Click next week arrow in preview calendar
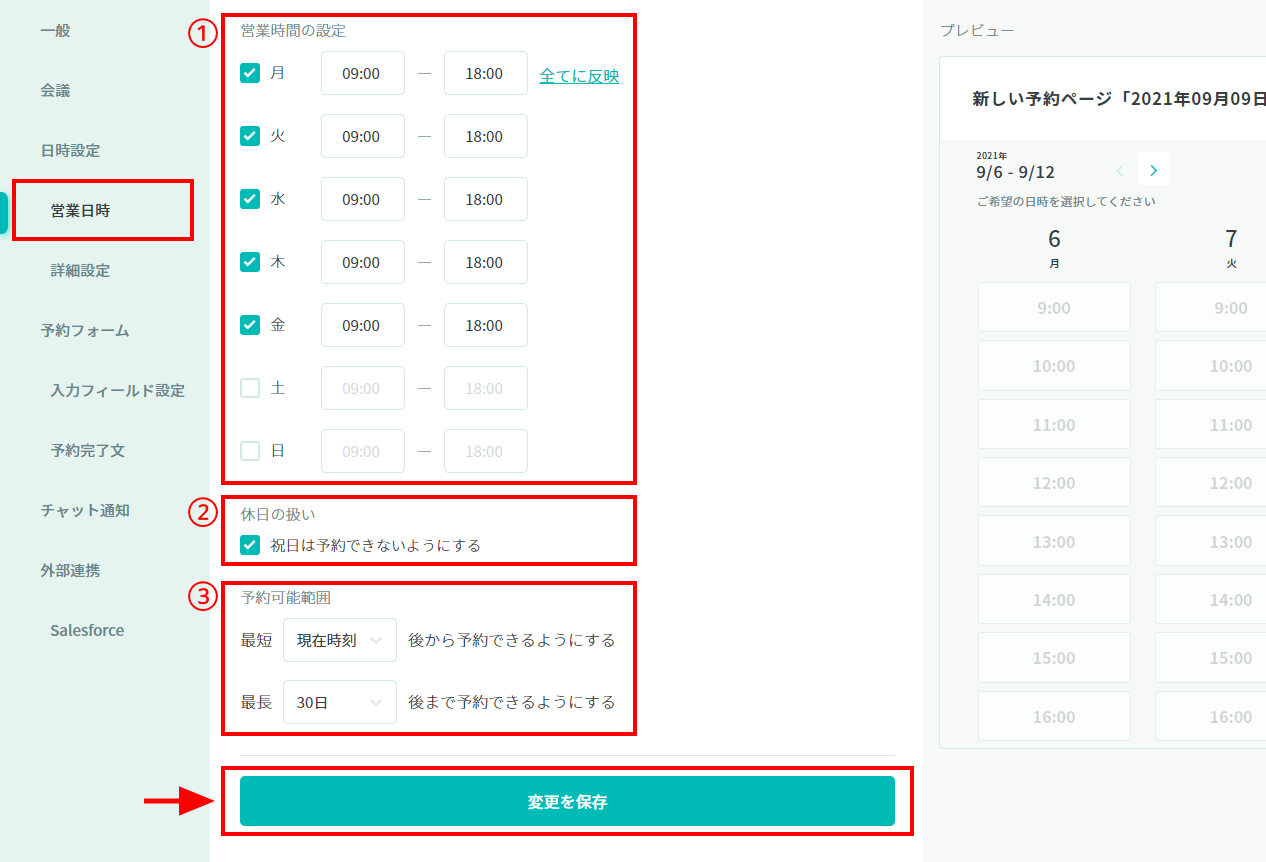Image resolution: width=1266 pixels, height=862 pixels. [x=1154, y=170]
